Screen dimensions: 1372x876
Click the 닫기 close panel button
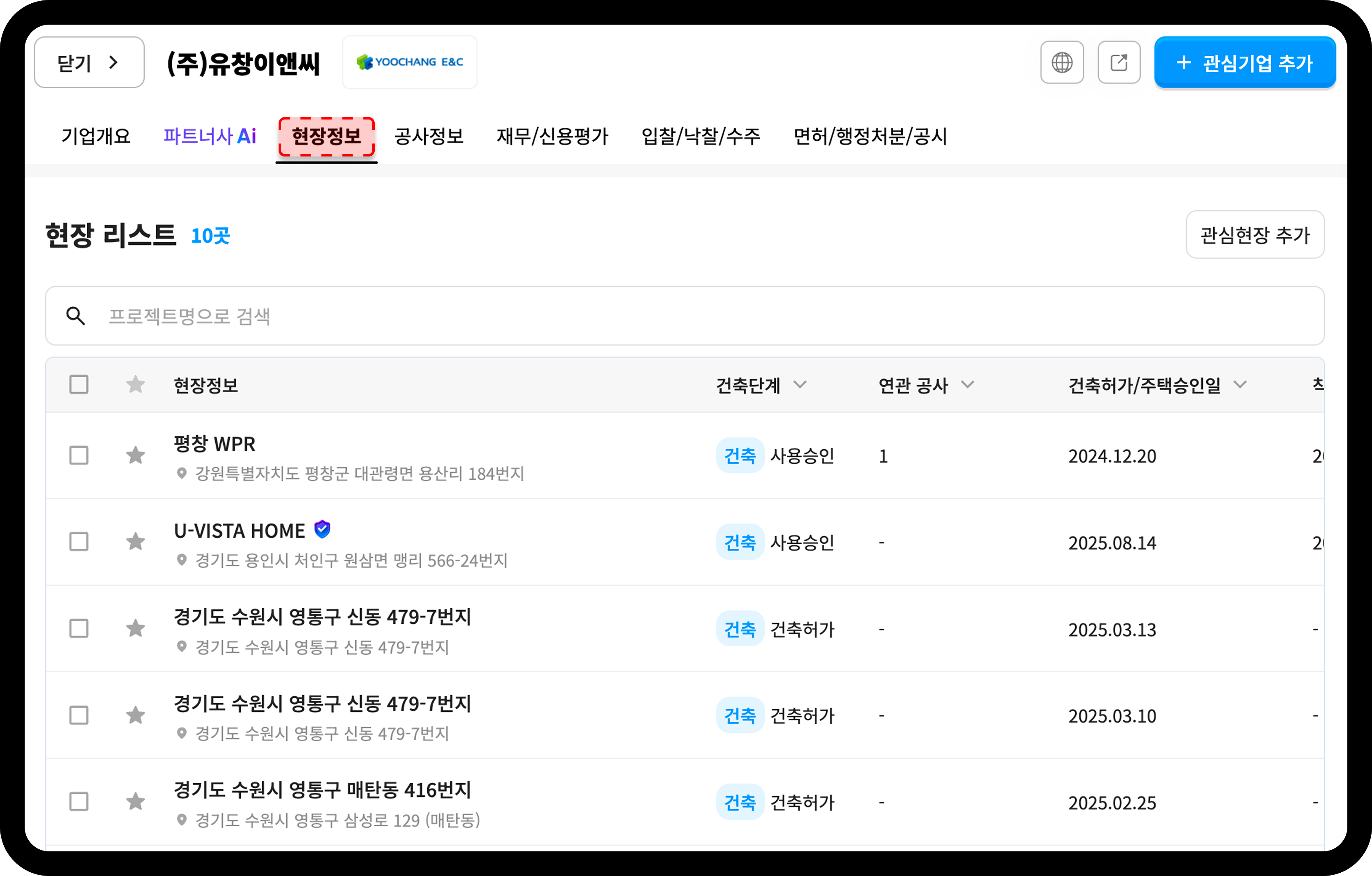click(90, 62)
